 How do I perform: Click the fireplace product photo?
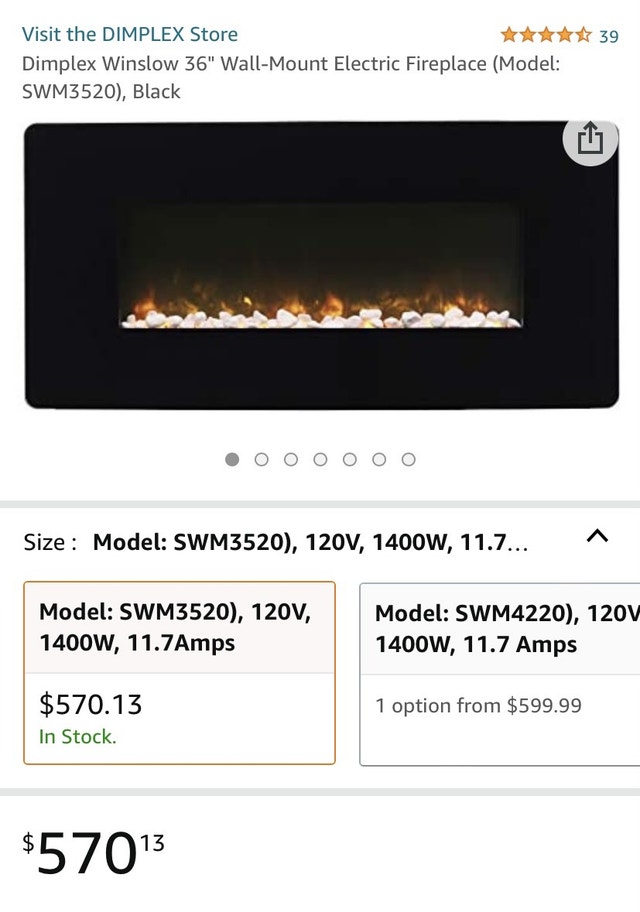tap(320, 265)
